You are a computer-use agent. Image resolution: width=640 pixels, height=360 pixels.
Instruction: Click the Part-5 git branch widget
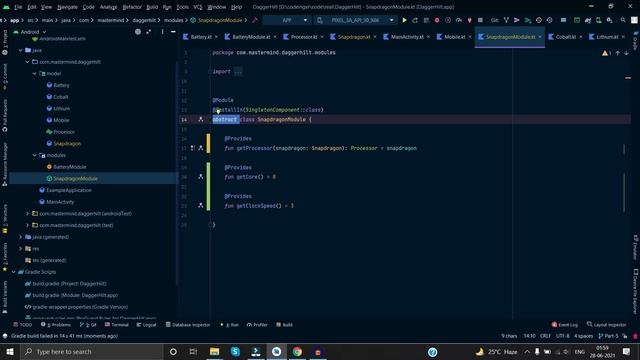tap(608, 336)
